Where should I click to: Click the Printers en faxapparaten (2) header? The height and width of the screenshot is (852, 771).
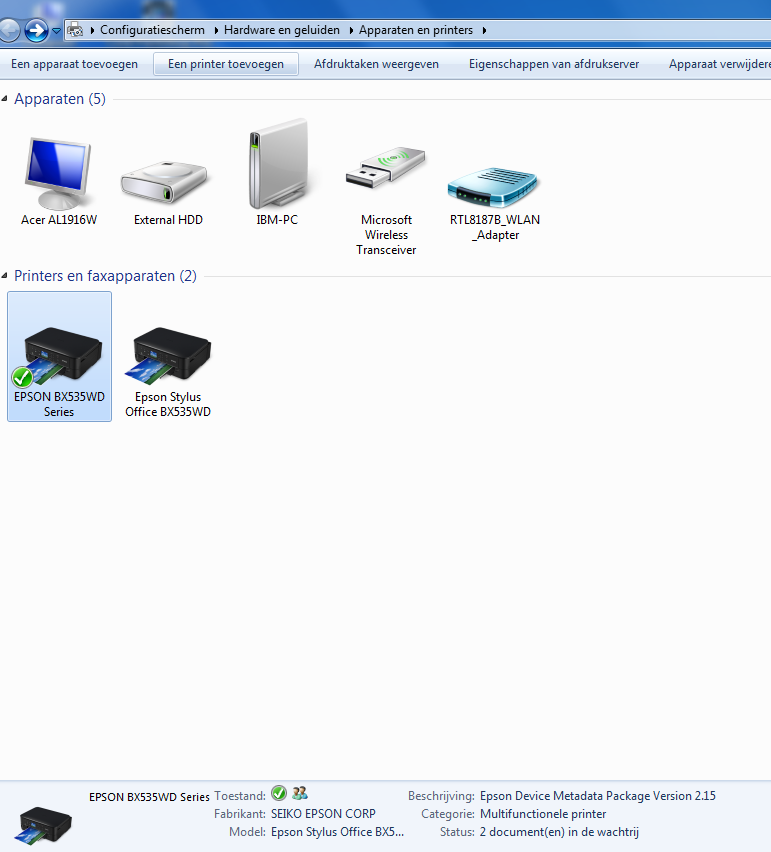[x=105, y=276]
